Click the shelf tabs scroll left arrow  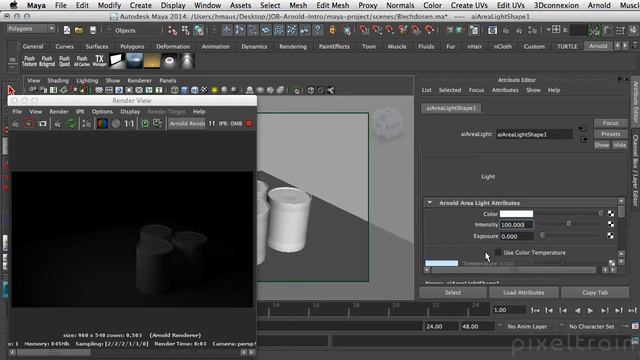pyautogui.click(x=618, y=46)
